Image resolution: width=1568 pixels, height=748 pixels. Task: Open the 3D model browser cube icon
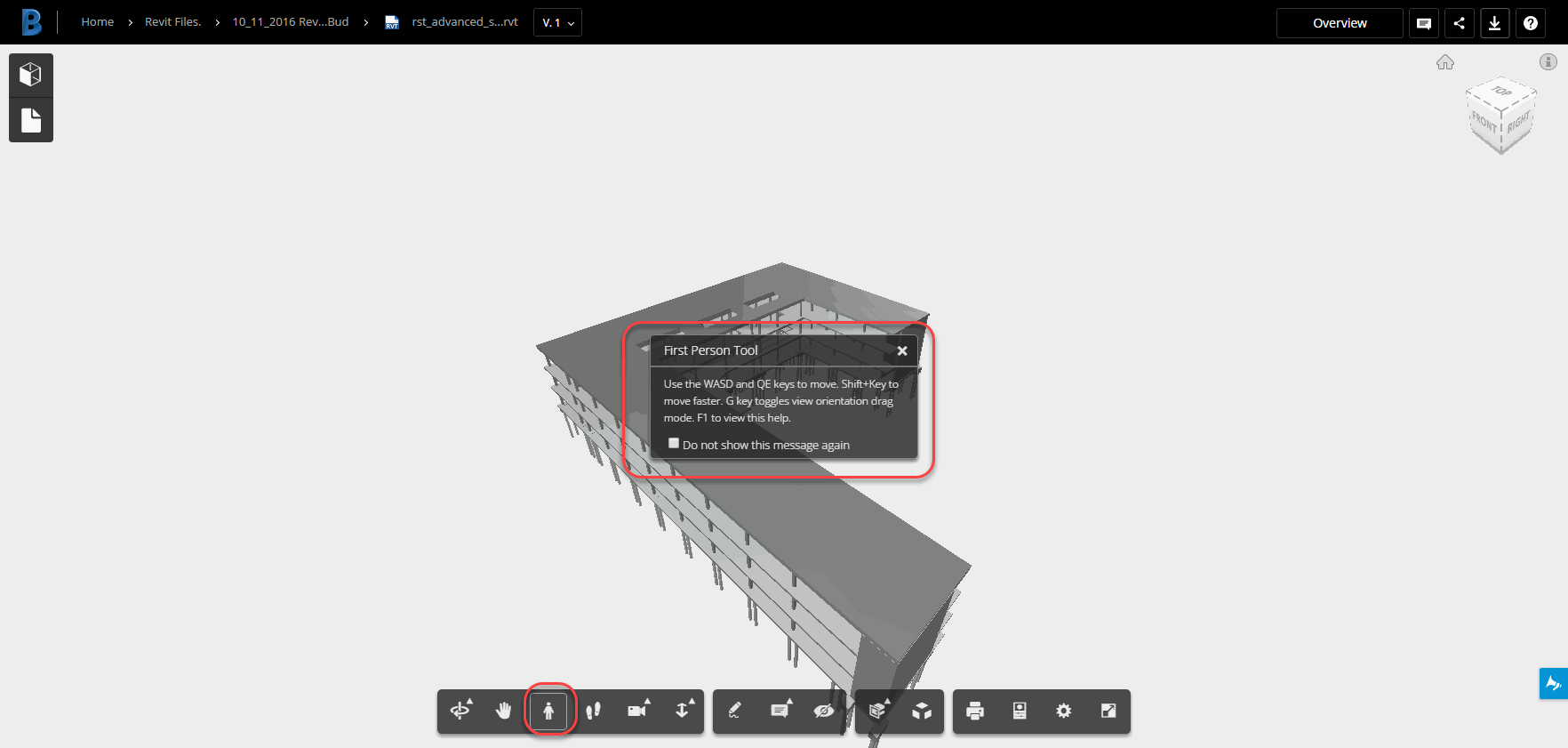pos(31,75)
